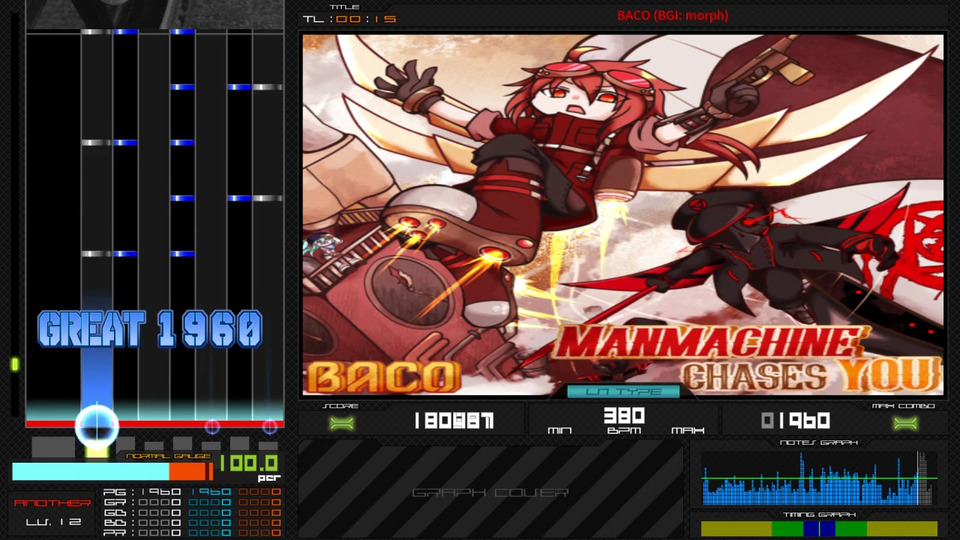
Task: Click the song title BACO (BGI: morph)
Action: point(673,15)
